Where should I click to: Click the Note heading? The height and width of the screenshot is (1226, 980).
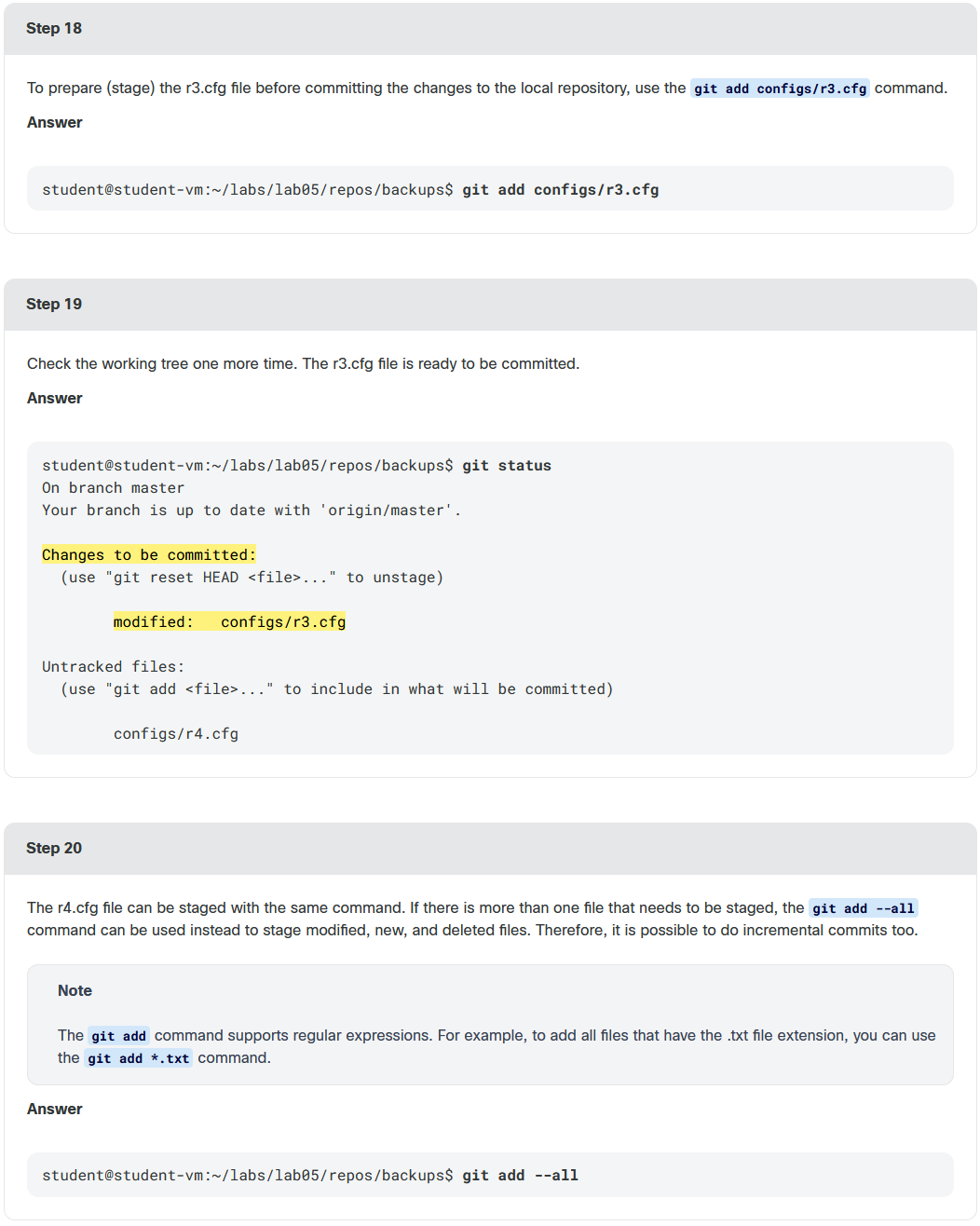75,990
